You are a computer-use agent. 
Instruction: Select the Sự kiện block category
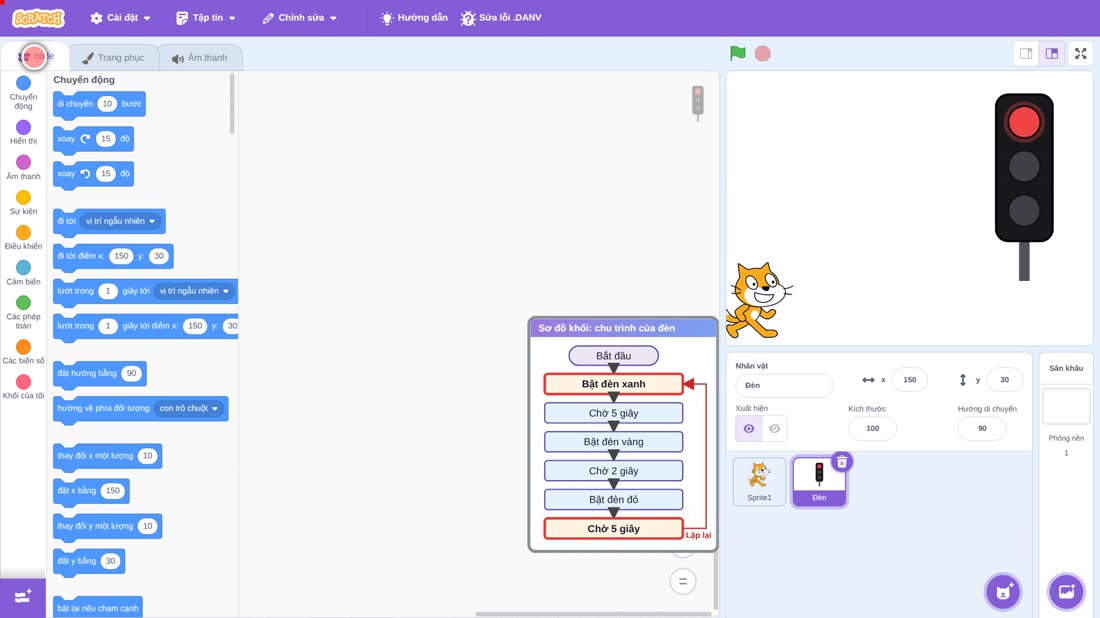23,203
